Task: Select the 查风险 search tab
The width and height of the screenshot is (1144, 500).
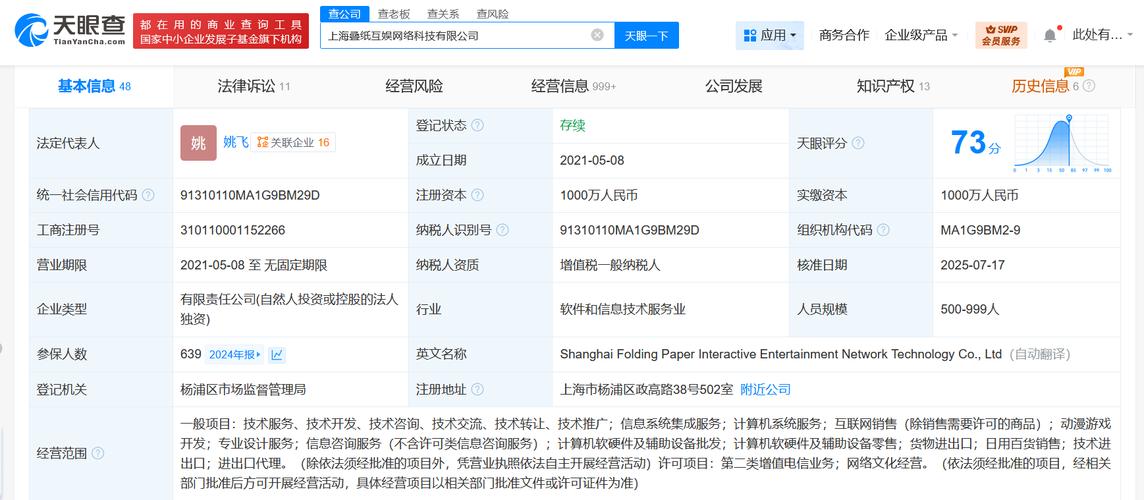Action: pos(492,14)
